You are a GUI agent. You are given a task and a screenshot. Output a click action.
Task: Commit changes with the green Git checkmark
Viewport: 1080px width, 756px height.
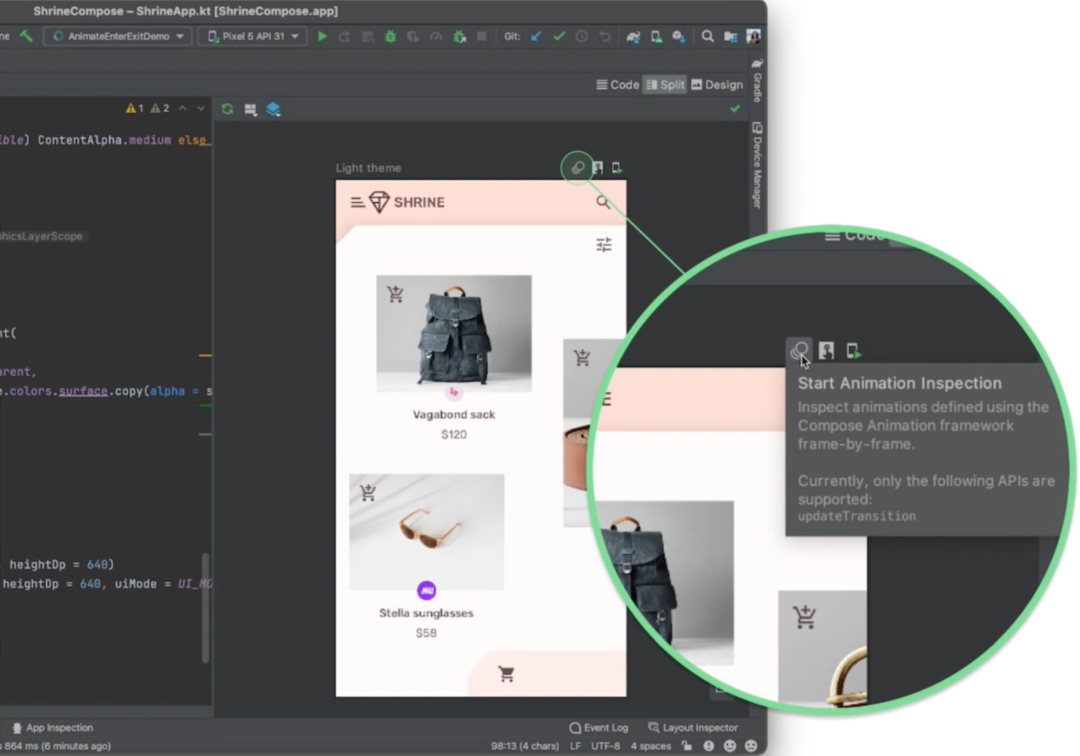pos(559,36)
